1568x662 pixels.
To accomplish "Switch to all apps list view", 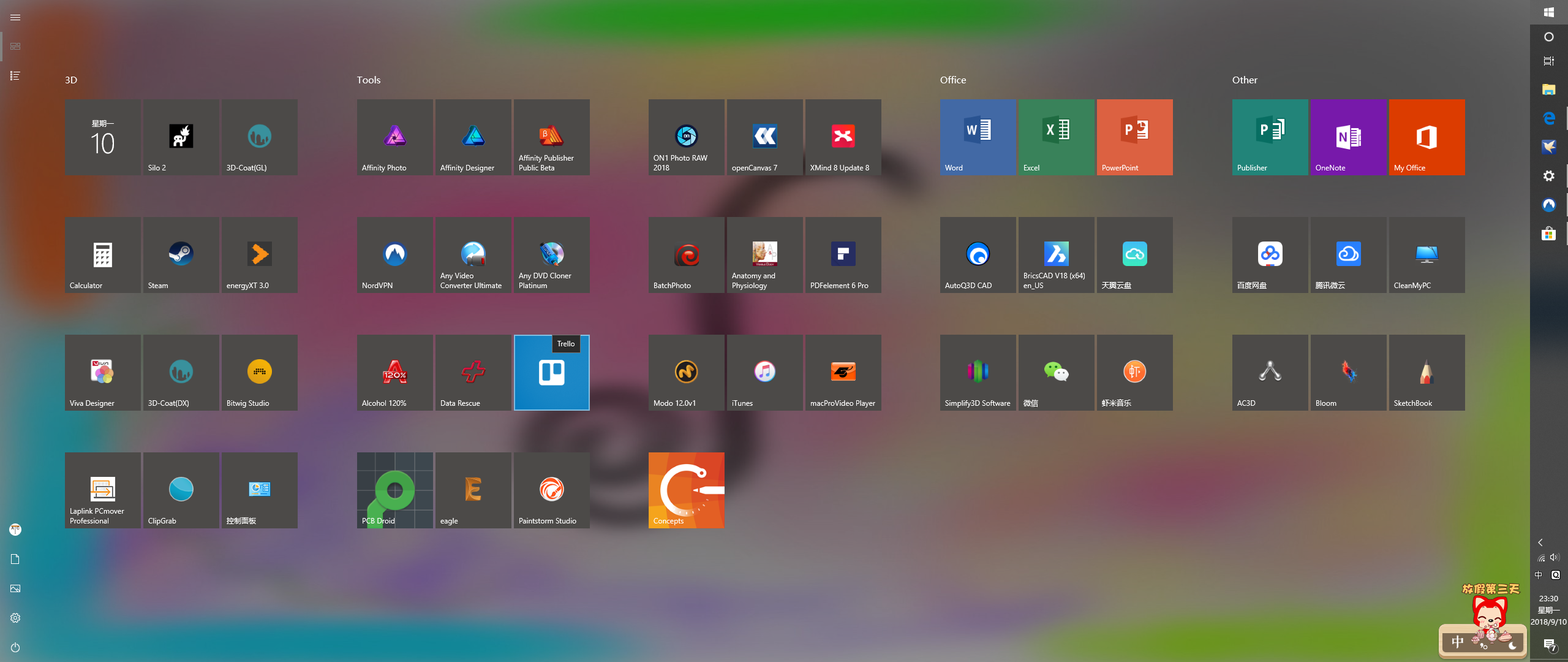I will [15, 76].
